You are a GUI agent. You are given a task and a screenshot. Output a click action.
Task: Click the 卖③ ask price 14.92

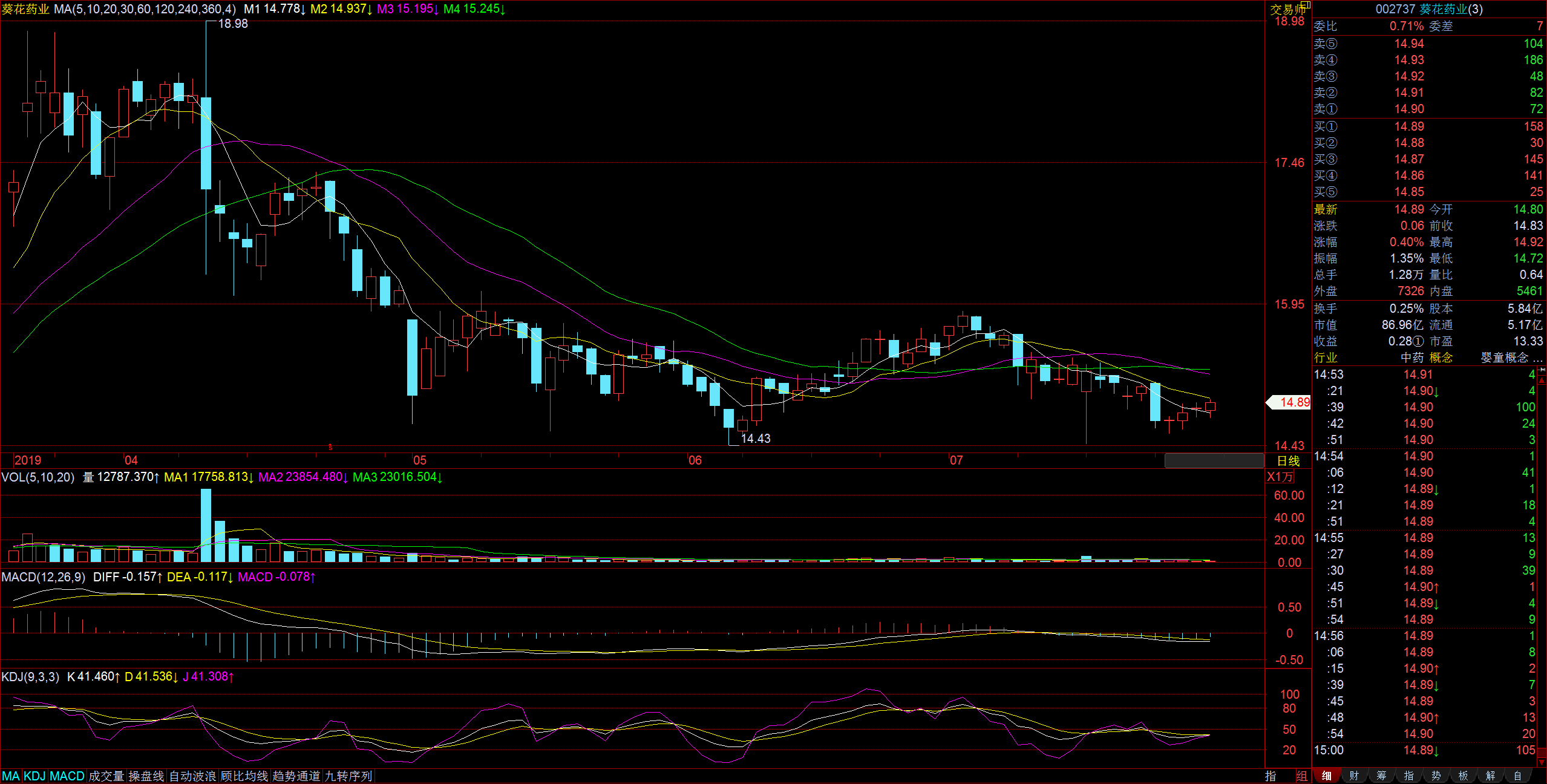pyautogui.click(x=1409, y=76)
